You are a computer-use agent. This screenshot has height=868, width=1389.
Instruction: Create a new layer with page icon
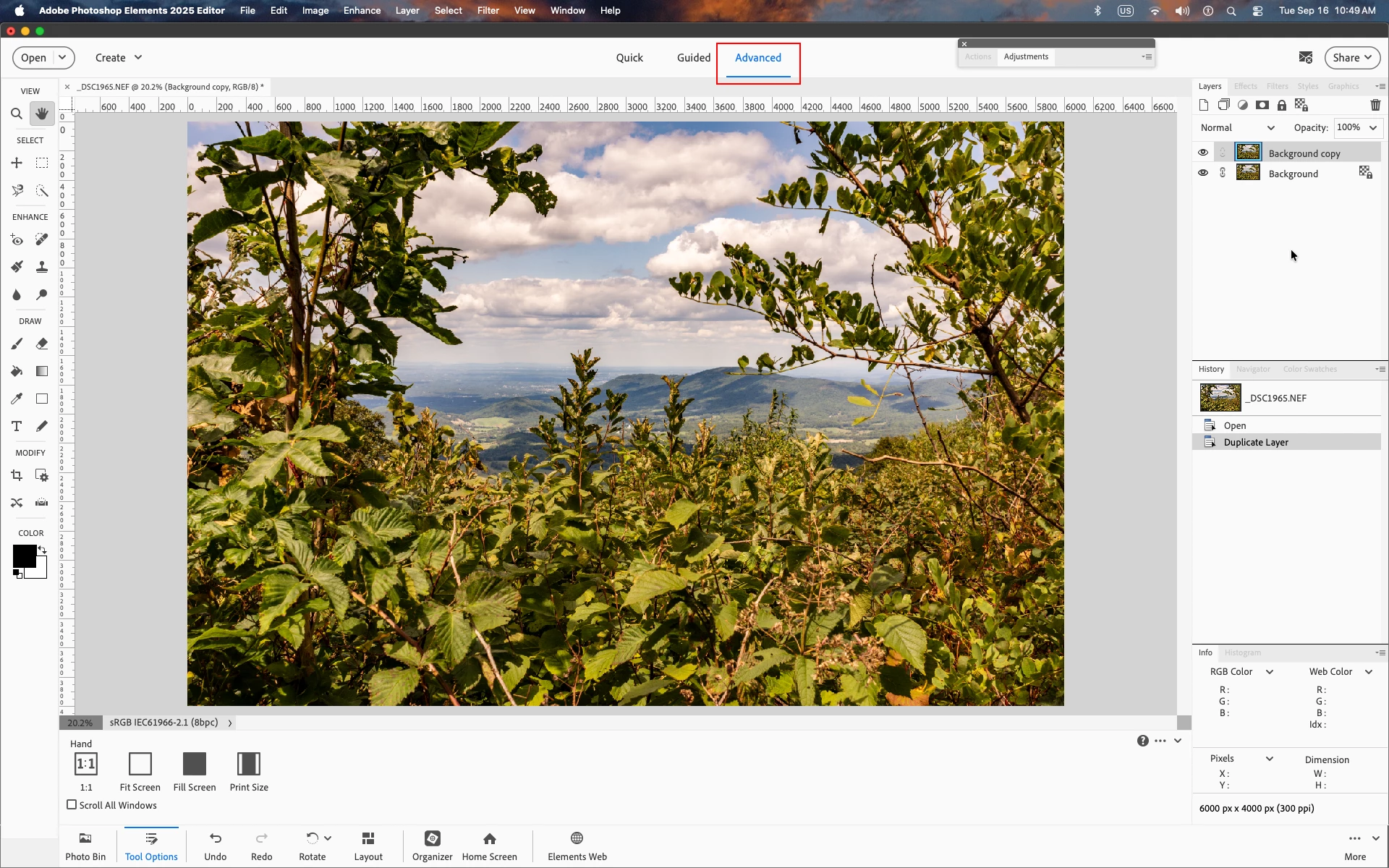click(x=1204, y=105)
